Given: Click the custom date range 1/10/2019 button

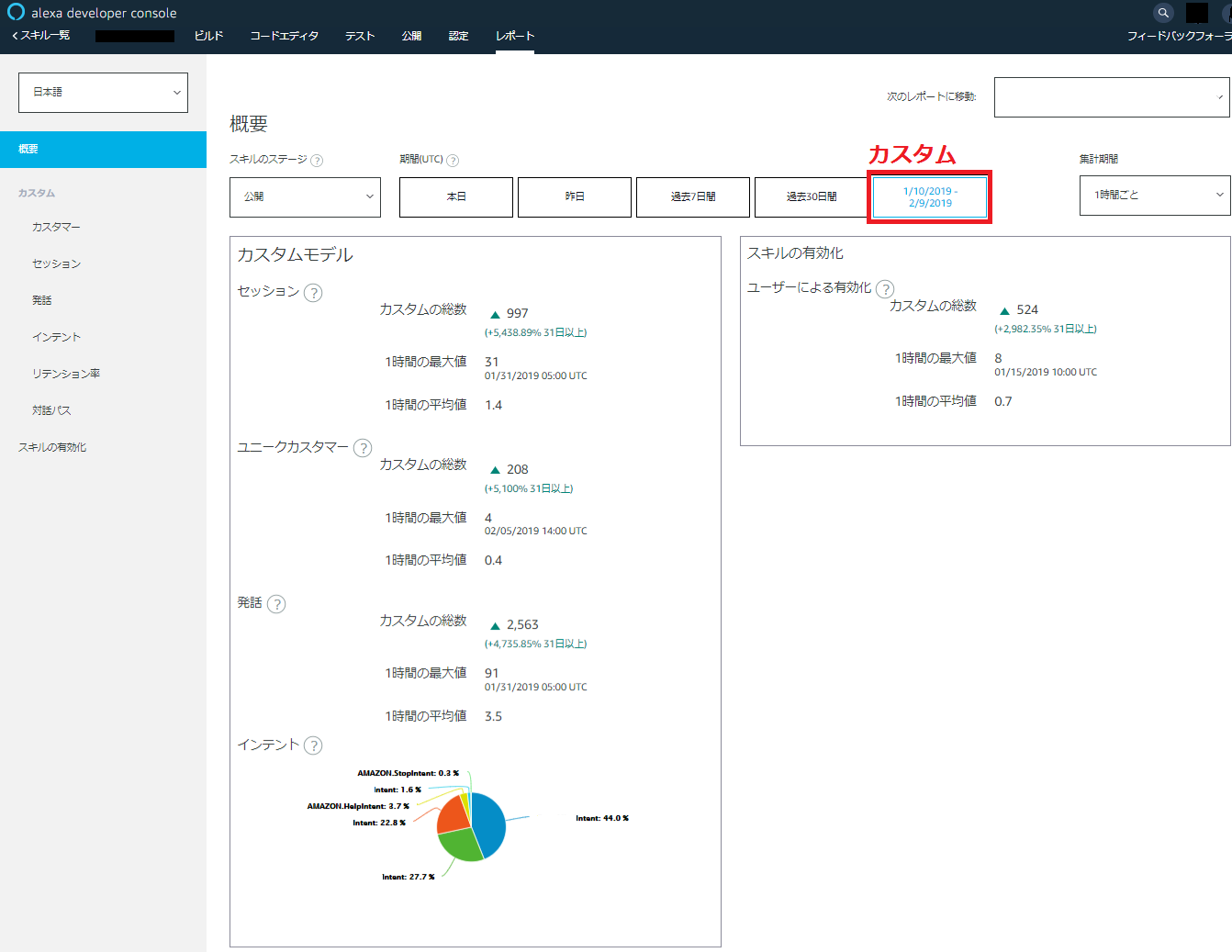Looking at the screenshot, I should point(930,197).
